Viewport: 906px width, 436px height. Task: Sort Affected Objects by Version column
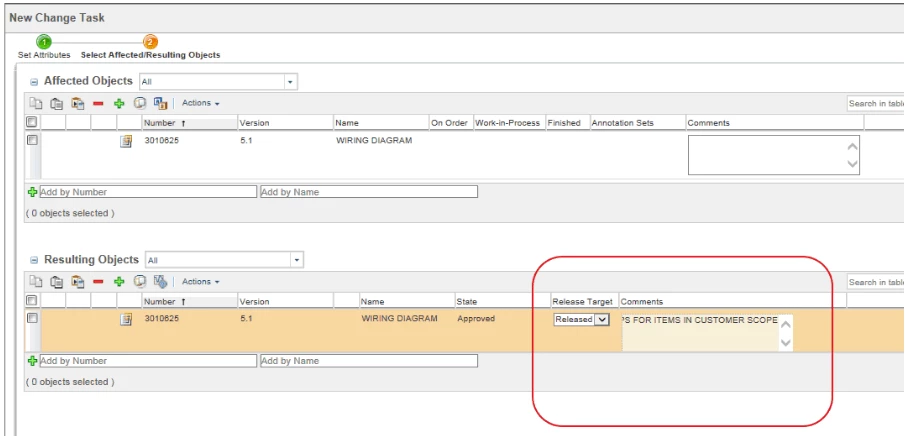pos(285,123)
